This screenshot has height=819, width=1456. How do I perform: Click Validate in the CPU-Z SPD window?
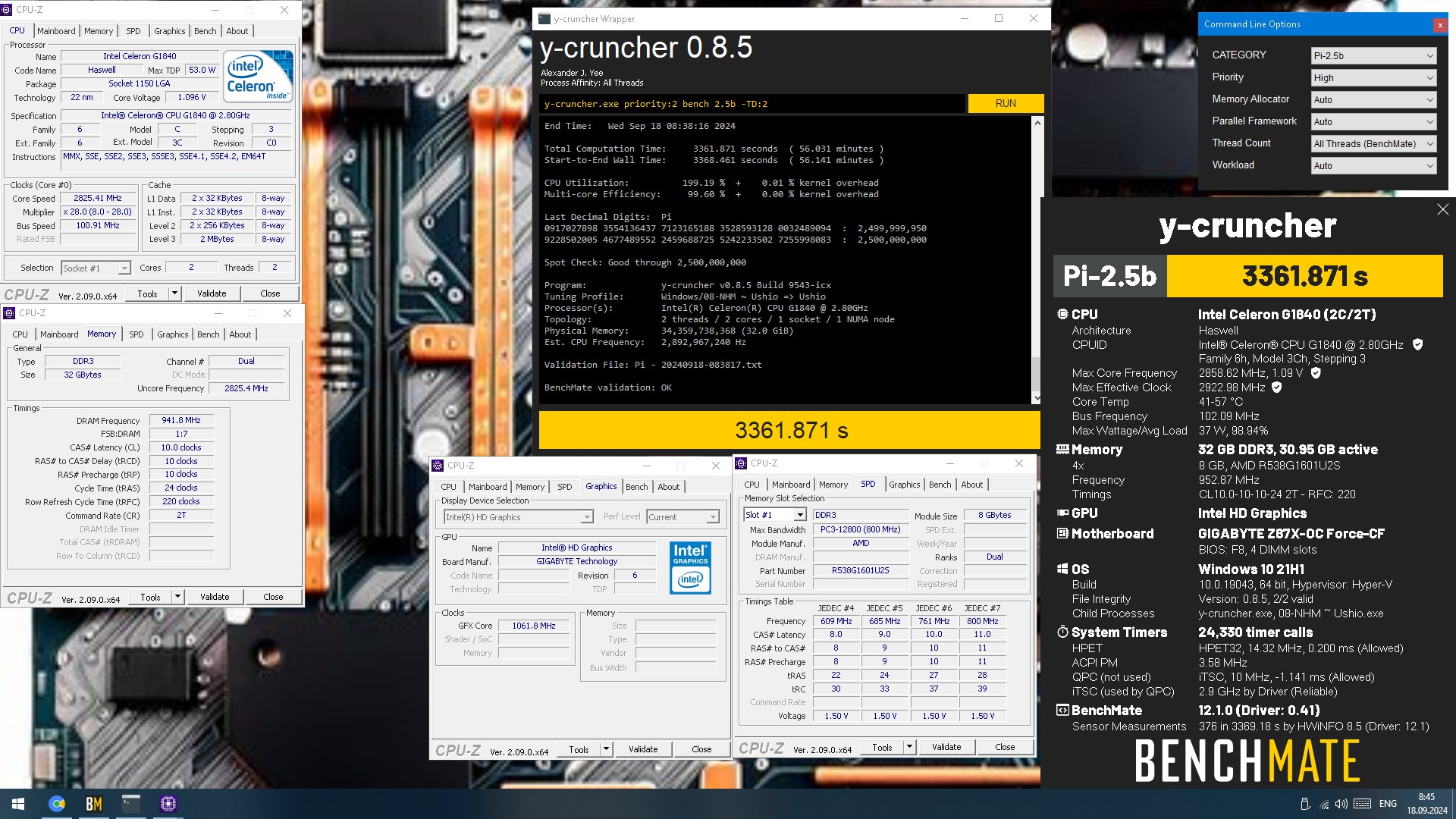[946, 747]
